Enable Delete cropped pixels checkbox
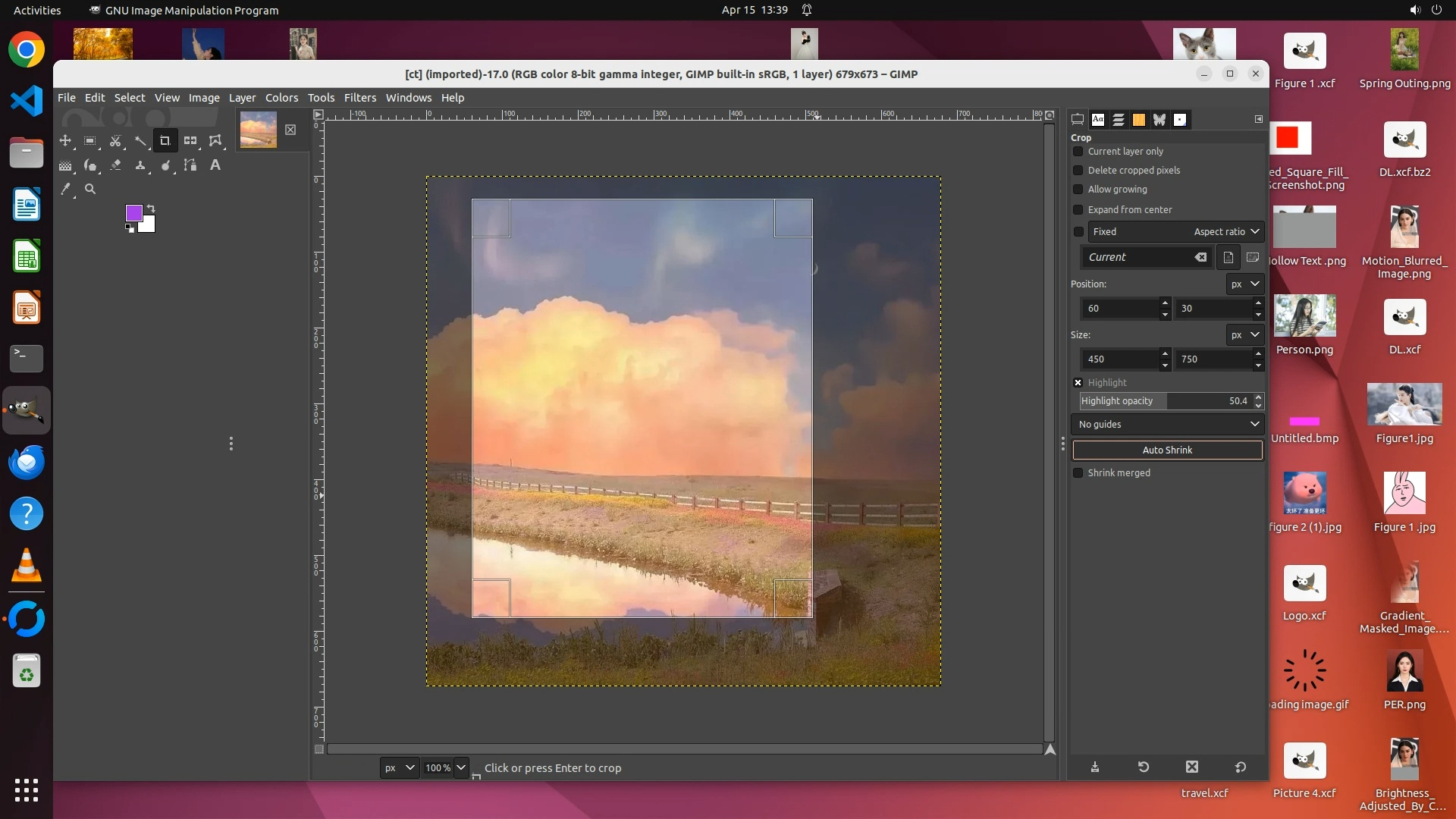 [1078, 171]
